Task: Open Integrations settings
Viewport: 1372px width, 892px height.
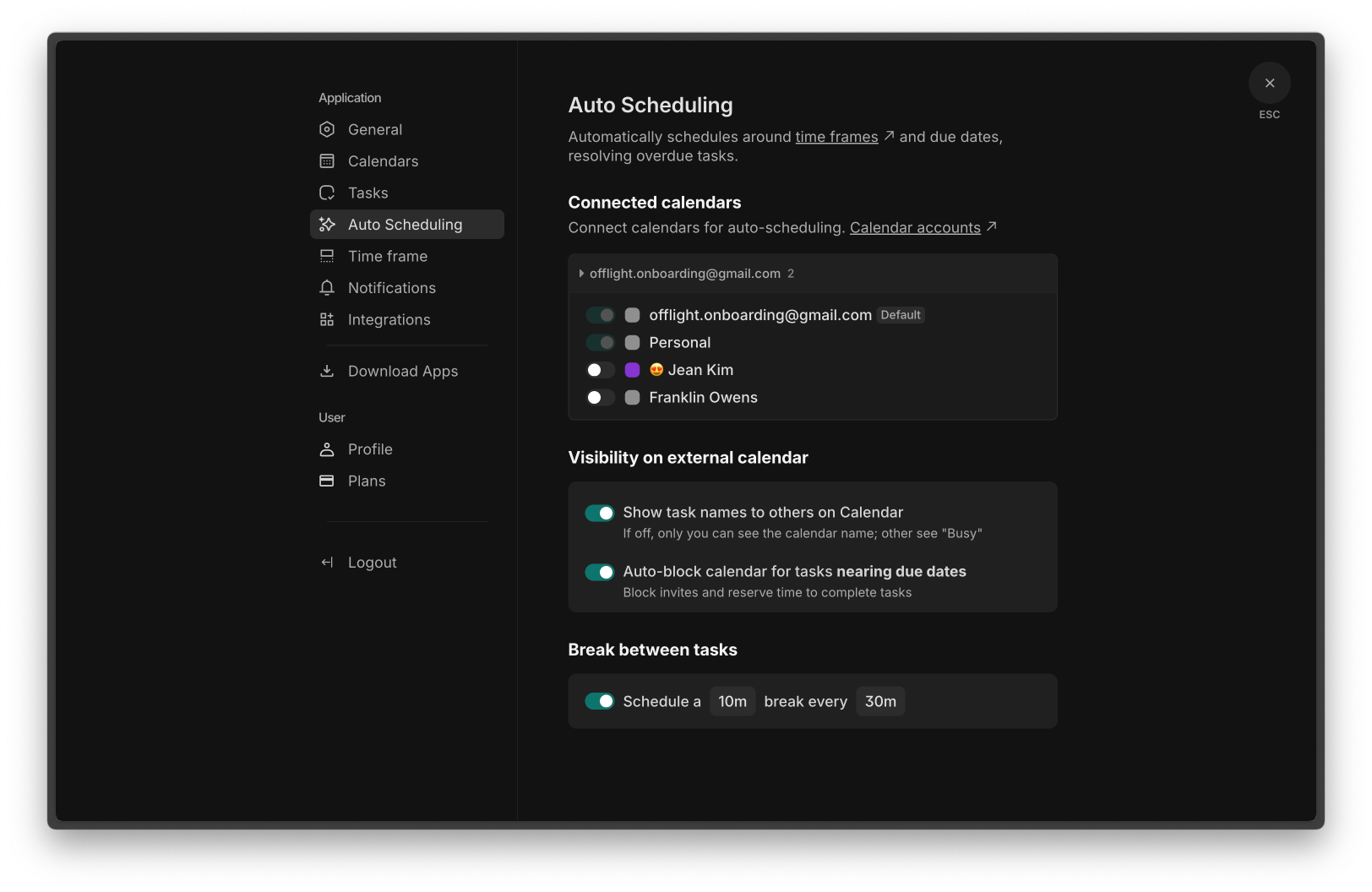Action: click(407, 319)
